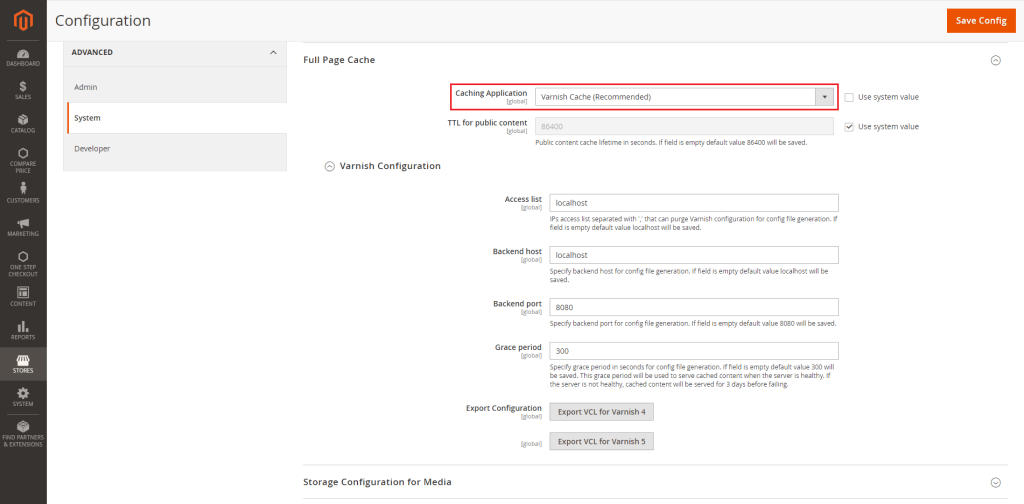
Task: Collapse the Varnish Configuration group
Action: [x=330, y=166]
